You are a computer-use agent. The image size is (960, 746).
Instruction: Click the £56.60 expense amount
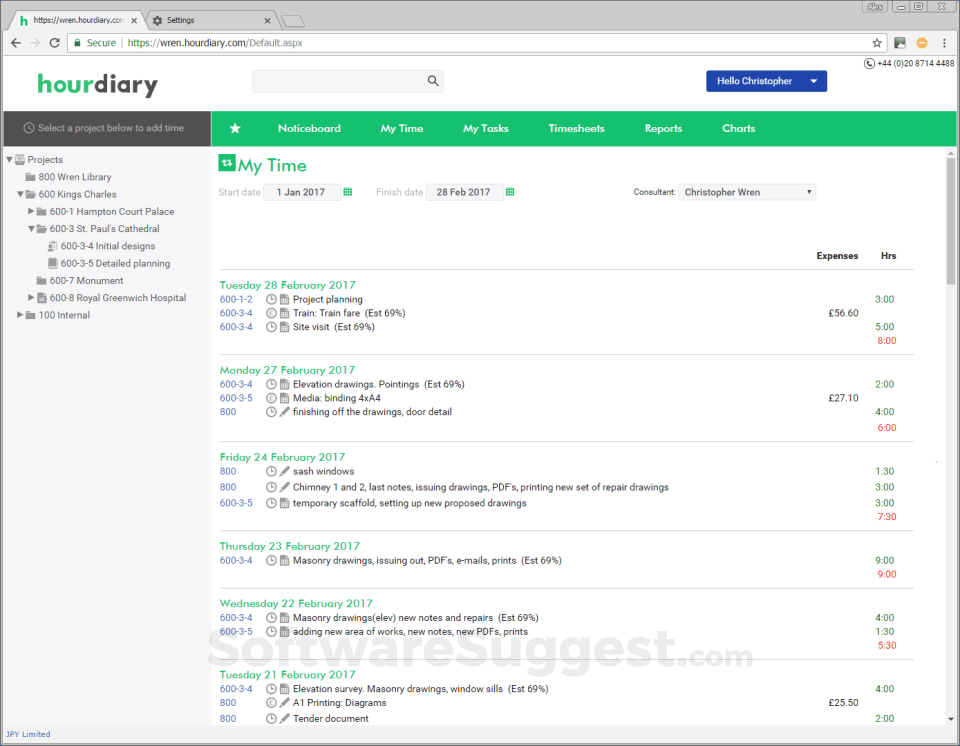(x=843, y=313)
